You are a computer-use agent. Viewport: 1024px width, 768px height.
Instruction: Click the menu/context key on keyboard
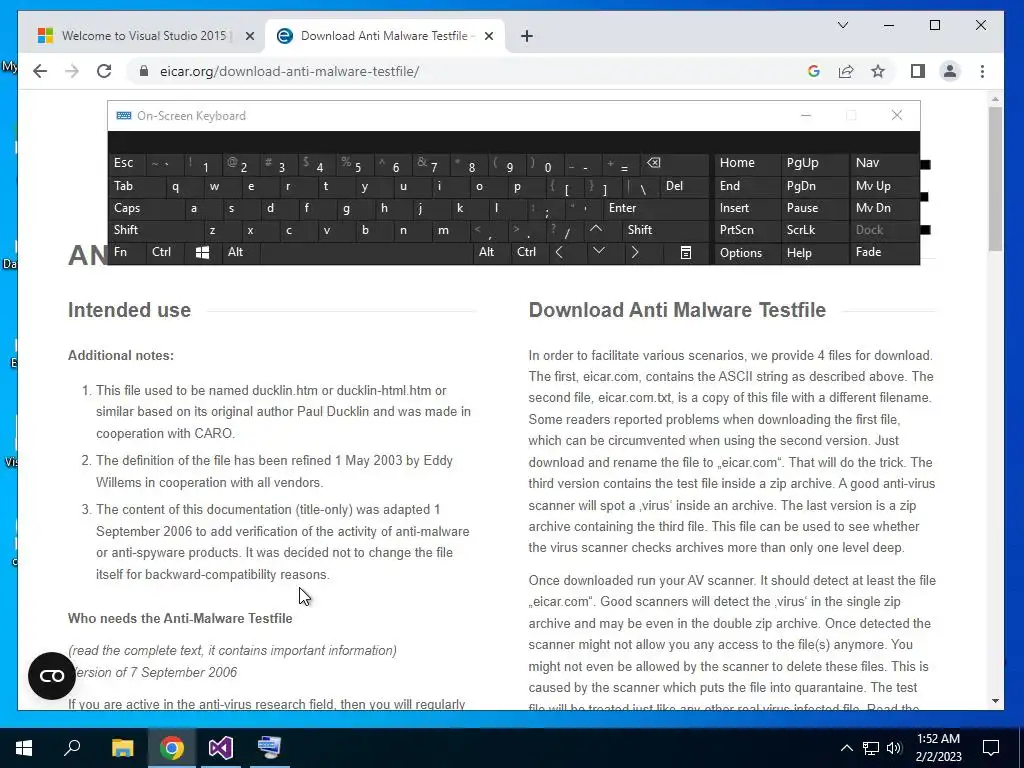pyautogui.click(x=686, y=253)
